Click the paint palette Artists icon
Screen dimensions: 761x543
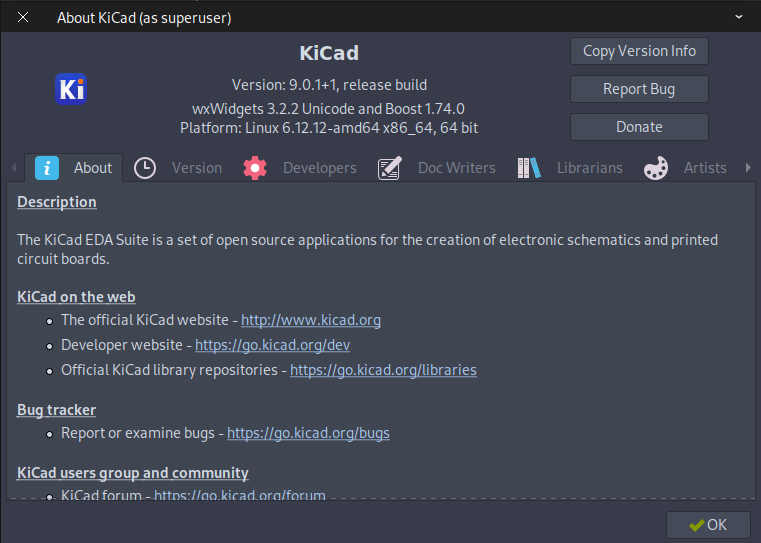point(656,168)
